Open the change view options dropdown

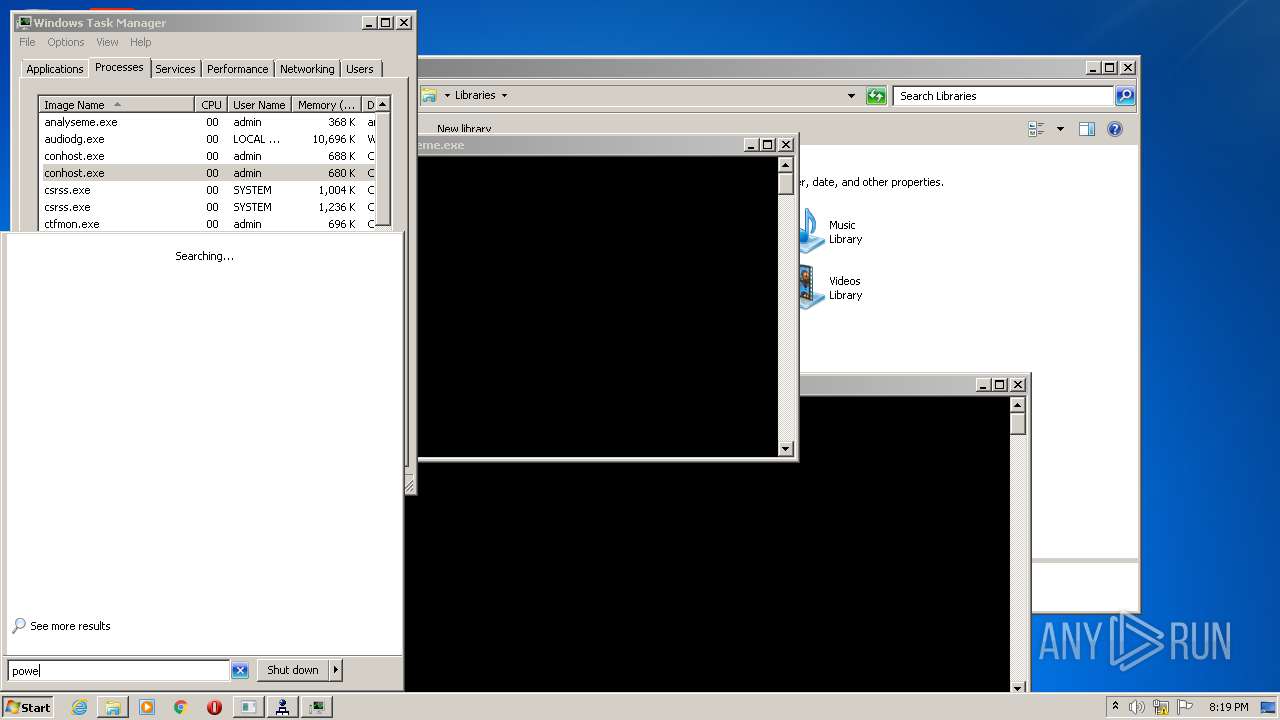point(1060,129)
